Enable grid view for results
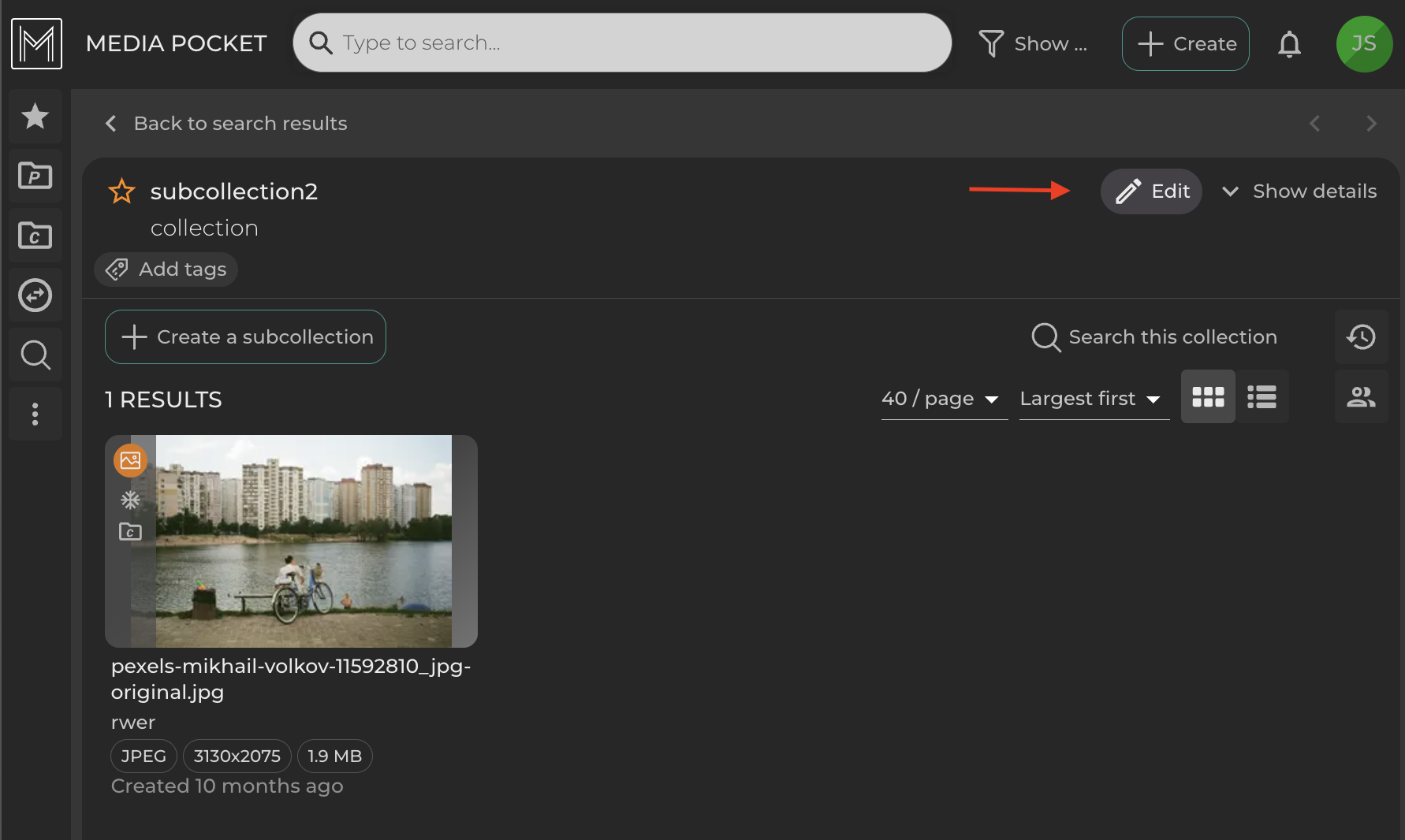 tap(1208, 396)
